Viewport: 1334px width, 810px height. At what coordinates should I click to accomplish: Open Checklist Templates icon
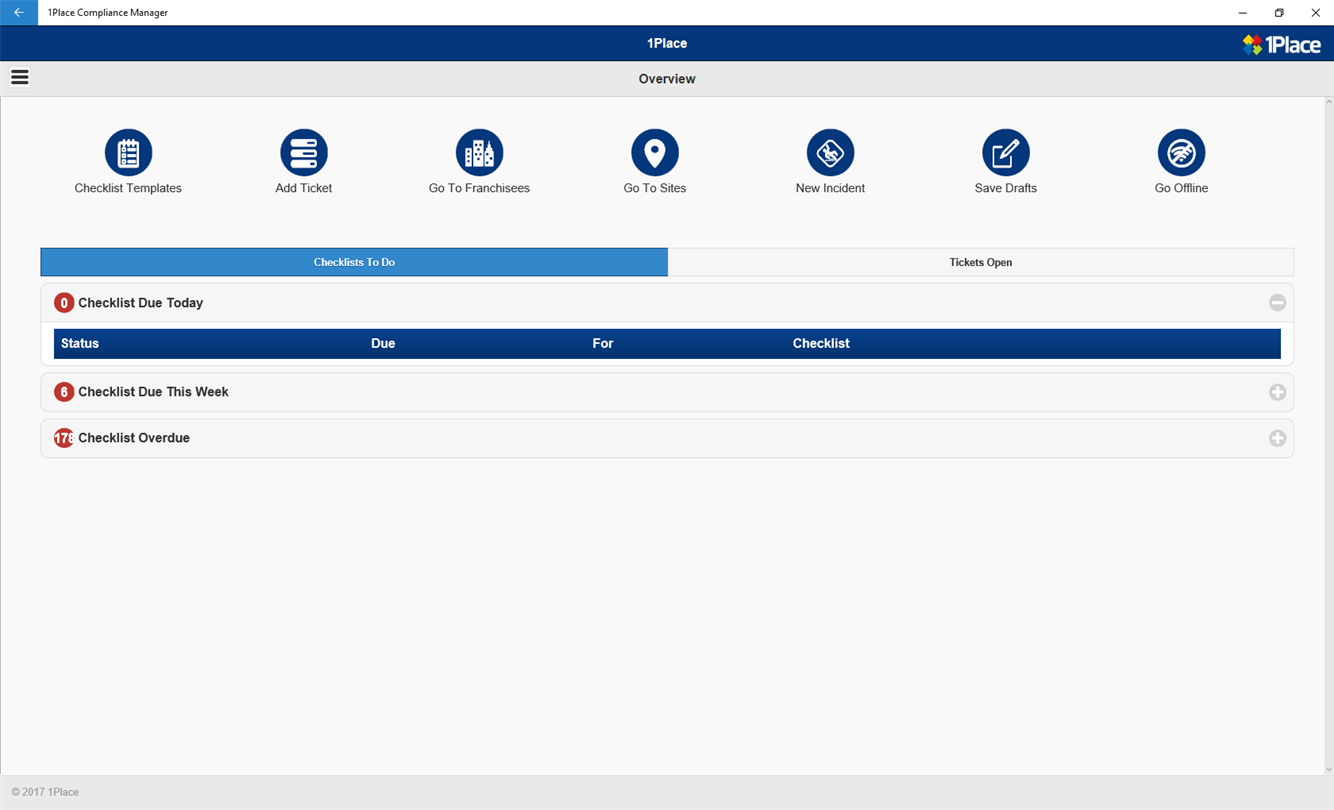(128, 153)
